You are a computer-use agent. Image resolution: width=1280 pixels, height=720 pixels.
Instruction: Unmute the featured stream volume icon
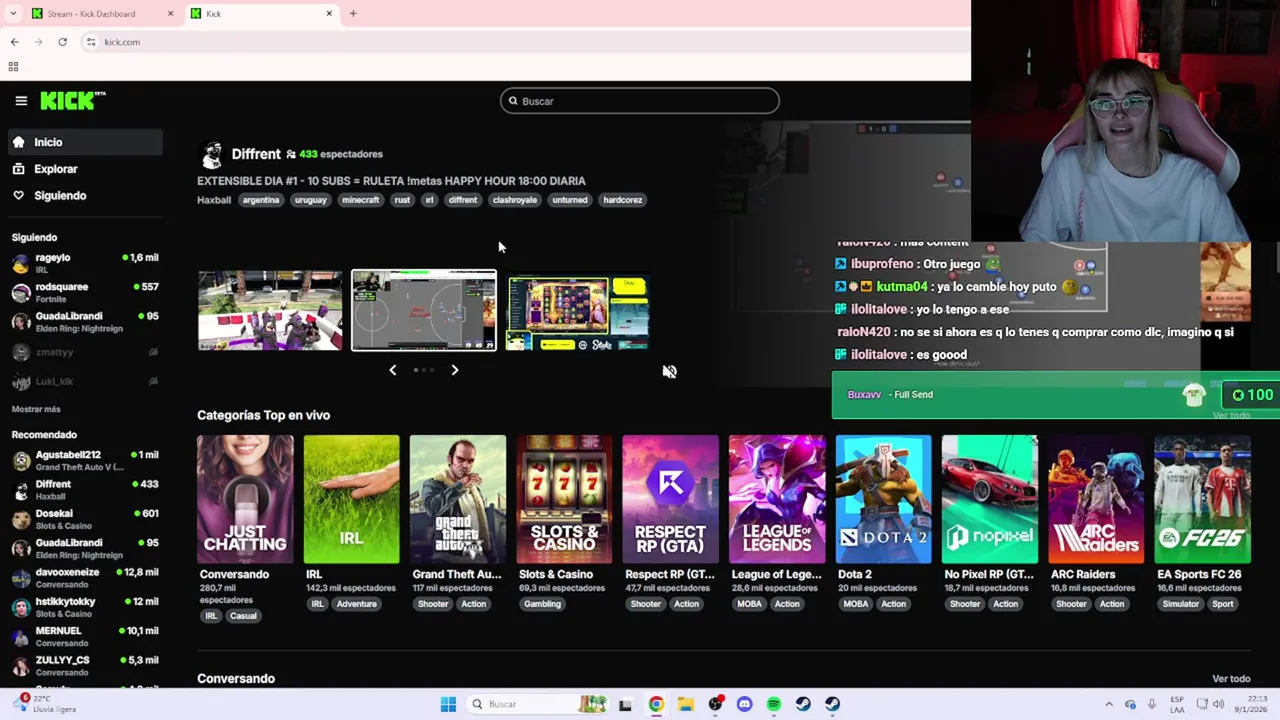tap(669, 371)
